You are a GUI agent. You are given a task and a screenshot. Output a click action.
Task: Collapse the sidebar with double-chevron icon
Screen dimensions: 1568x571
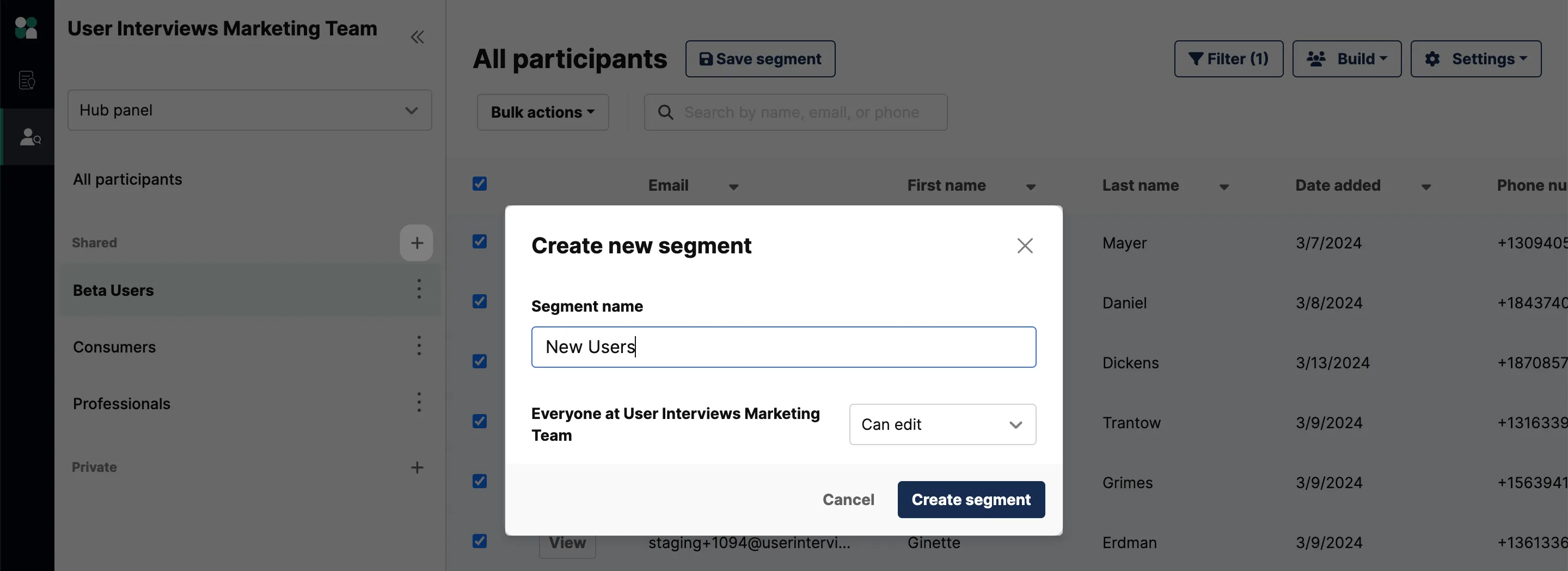[x=417, y=37]
